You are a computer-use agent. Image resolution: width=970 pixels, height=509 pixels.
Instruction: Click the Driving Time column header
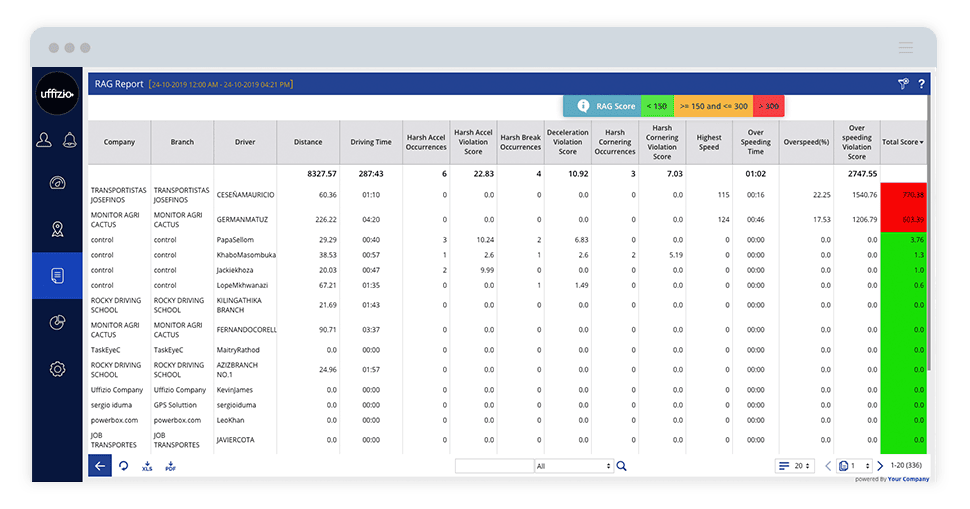click(371, 142)
